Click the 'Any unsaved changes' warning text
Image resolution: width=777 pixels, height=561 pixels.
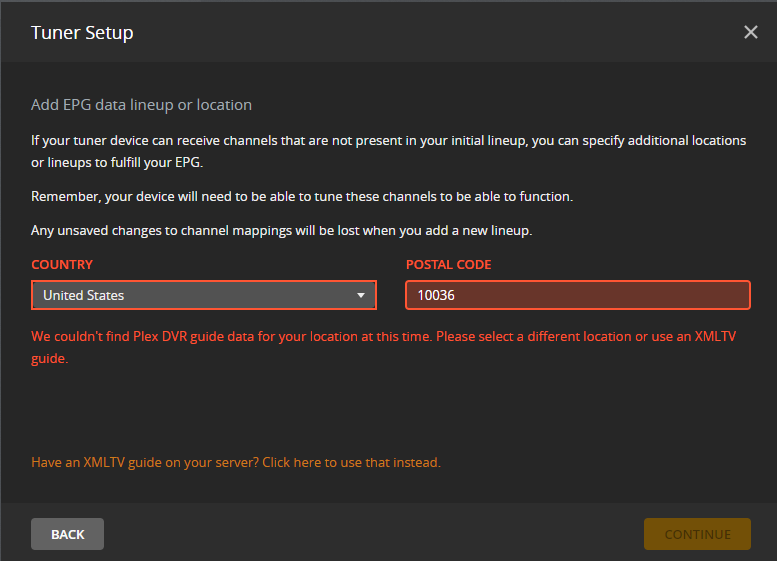(281, 231)
